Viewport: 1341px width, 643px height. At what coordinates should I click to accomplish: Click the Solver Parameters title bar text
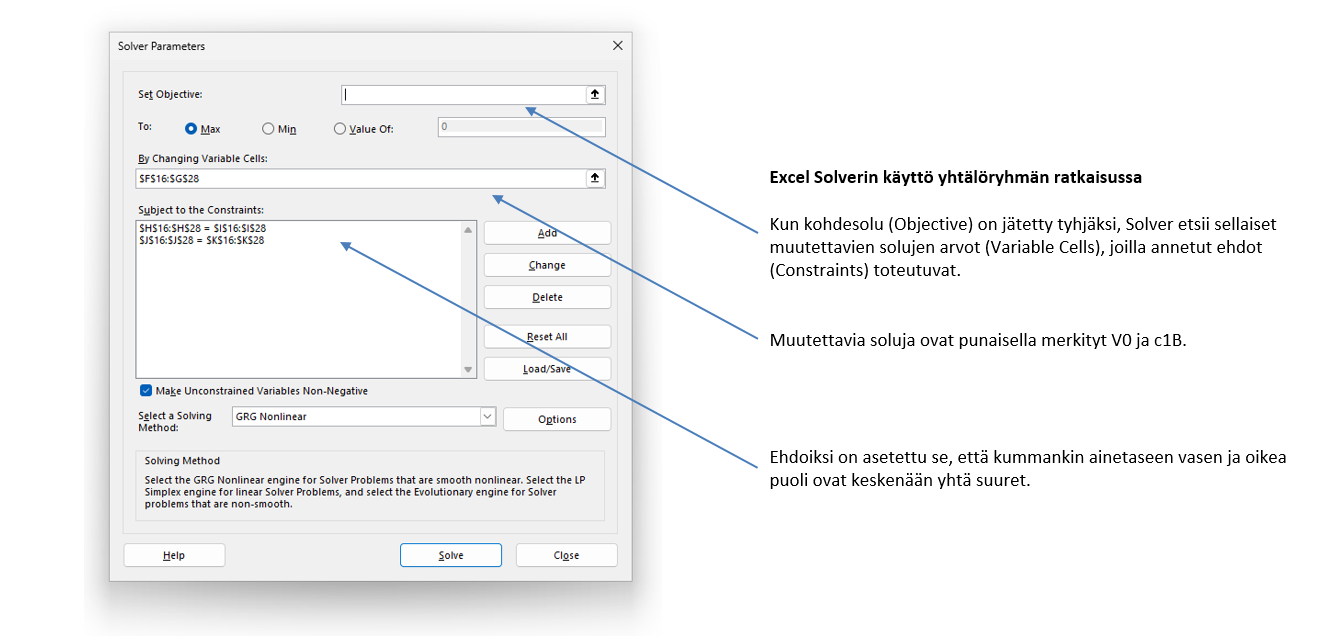(161, 46)
